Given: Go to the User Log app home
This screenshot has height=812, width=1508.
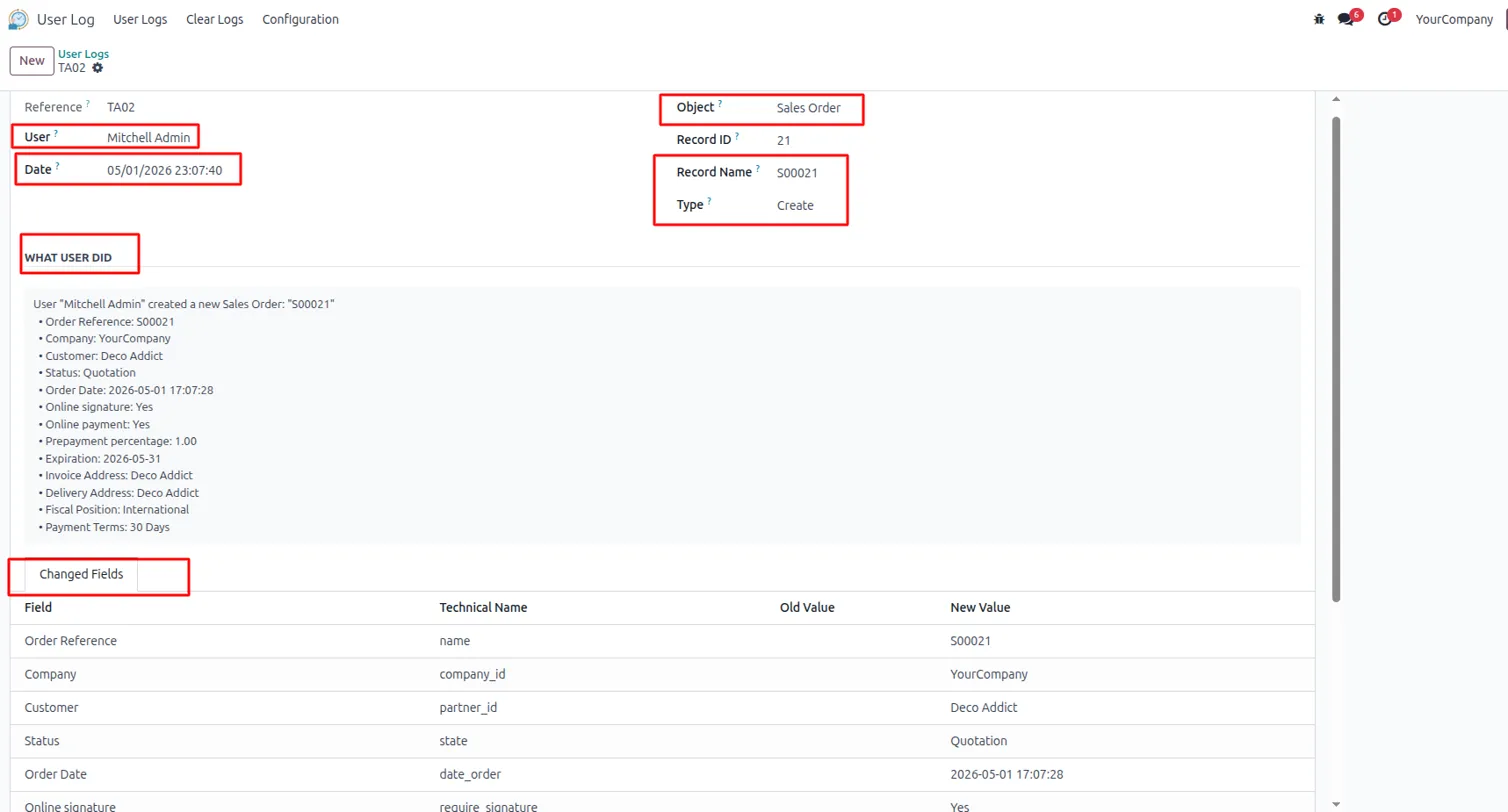Looking at the screenshot, I should 65,19.
